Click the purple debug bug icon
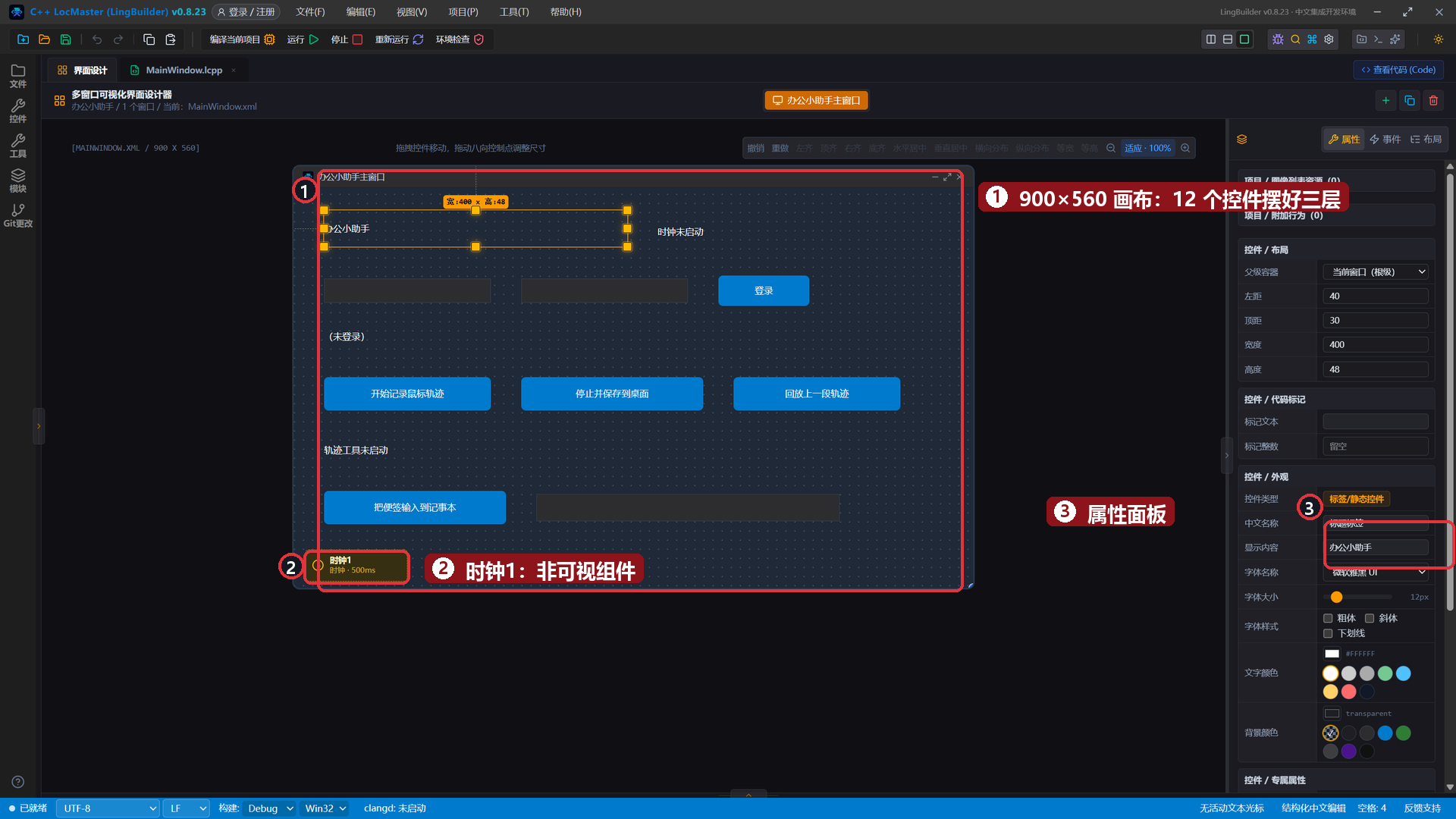 click(1278, 39)
